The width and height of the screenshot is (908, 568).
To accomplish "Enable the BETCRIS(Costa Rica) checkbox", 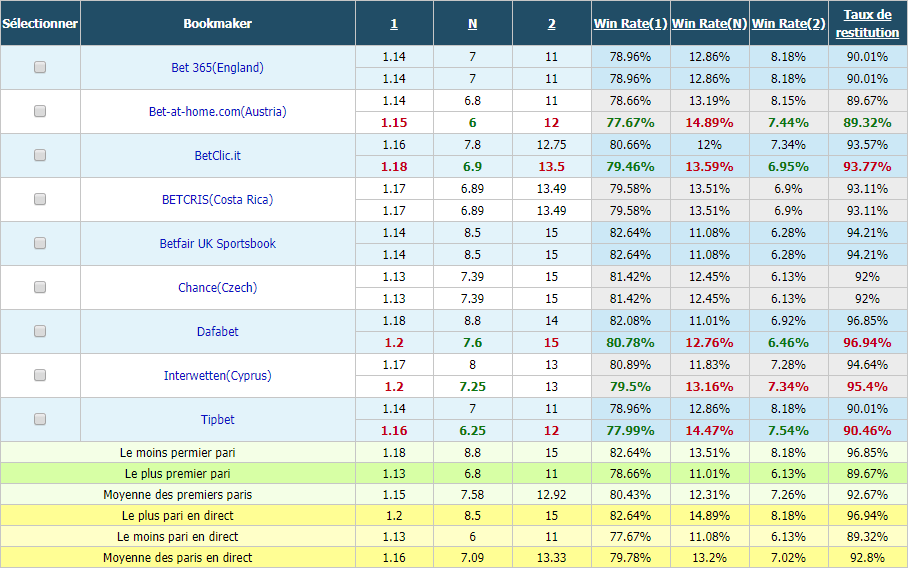I will tap(40, 199).
